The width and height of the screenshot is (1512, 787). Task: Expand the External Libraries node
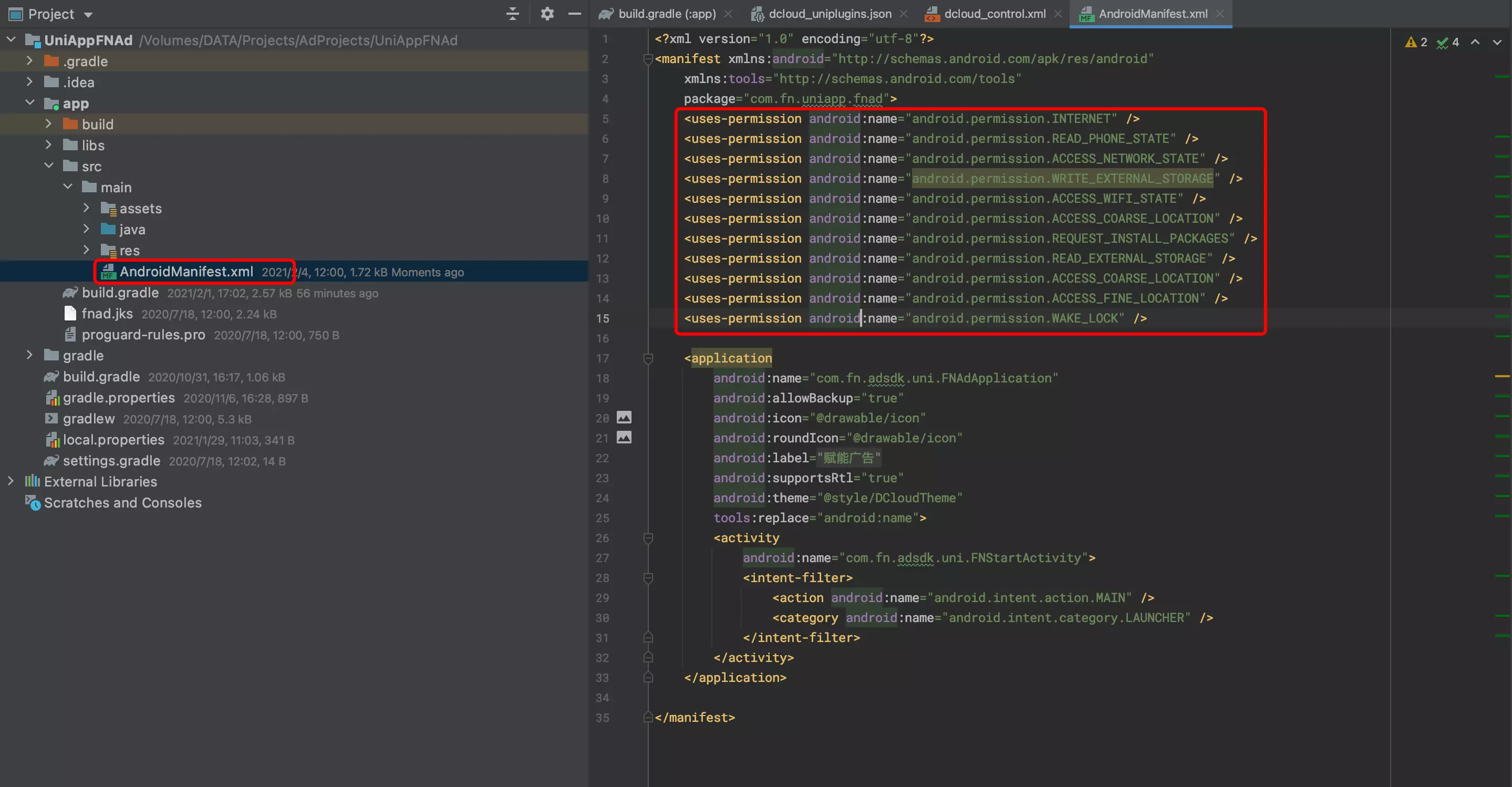11,481
